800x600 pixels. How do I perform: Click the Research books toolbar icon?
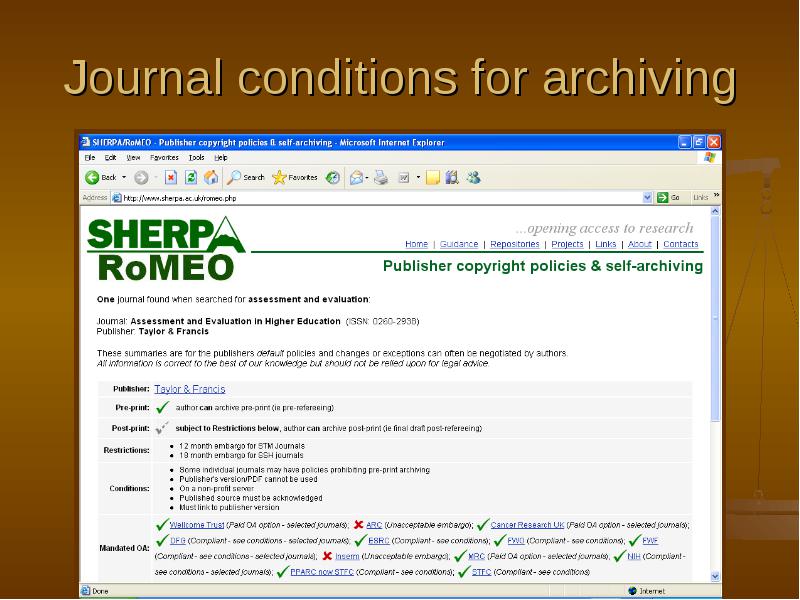(x=452, y=178)
